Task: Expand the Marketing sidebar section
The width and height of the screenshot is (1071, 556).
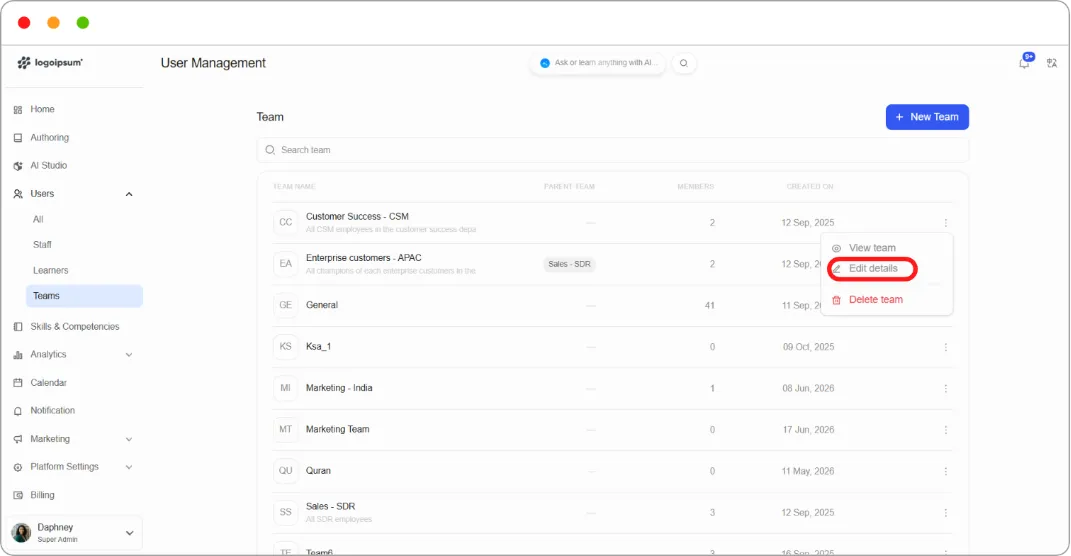Action: [129, 439]
